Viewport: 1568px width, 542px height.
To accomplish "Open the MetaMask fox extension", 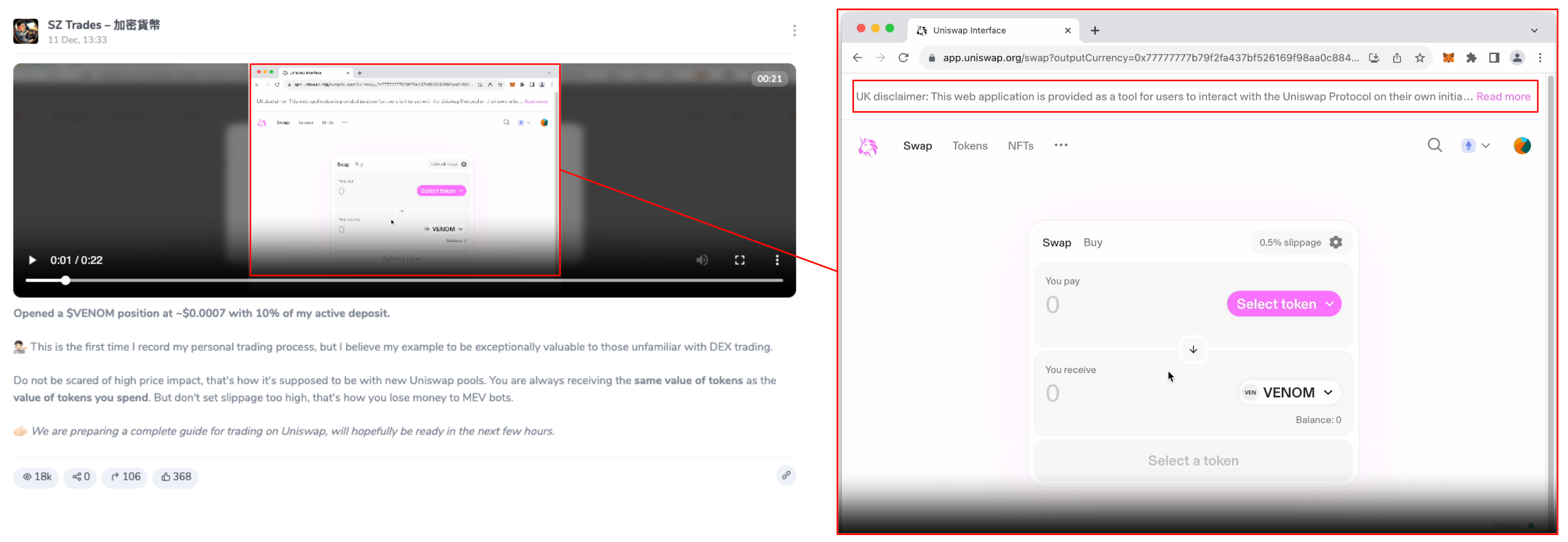I will [x=1448, y=58].
